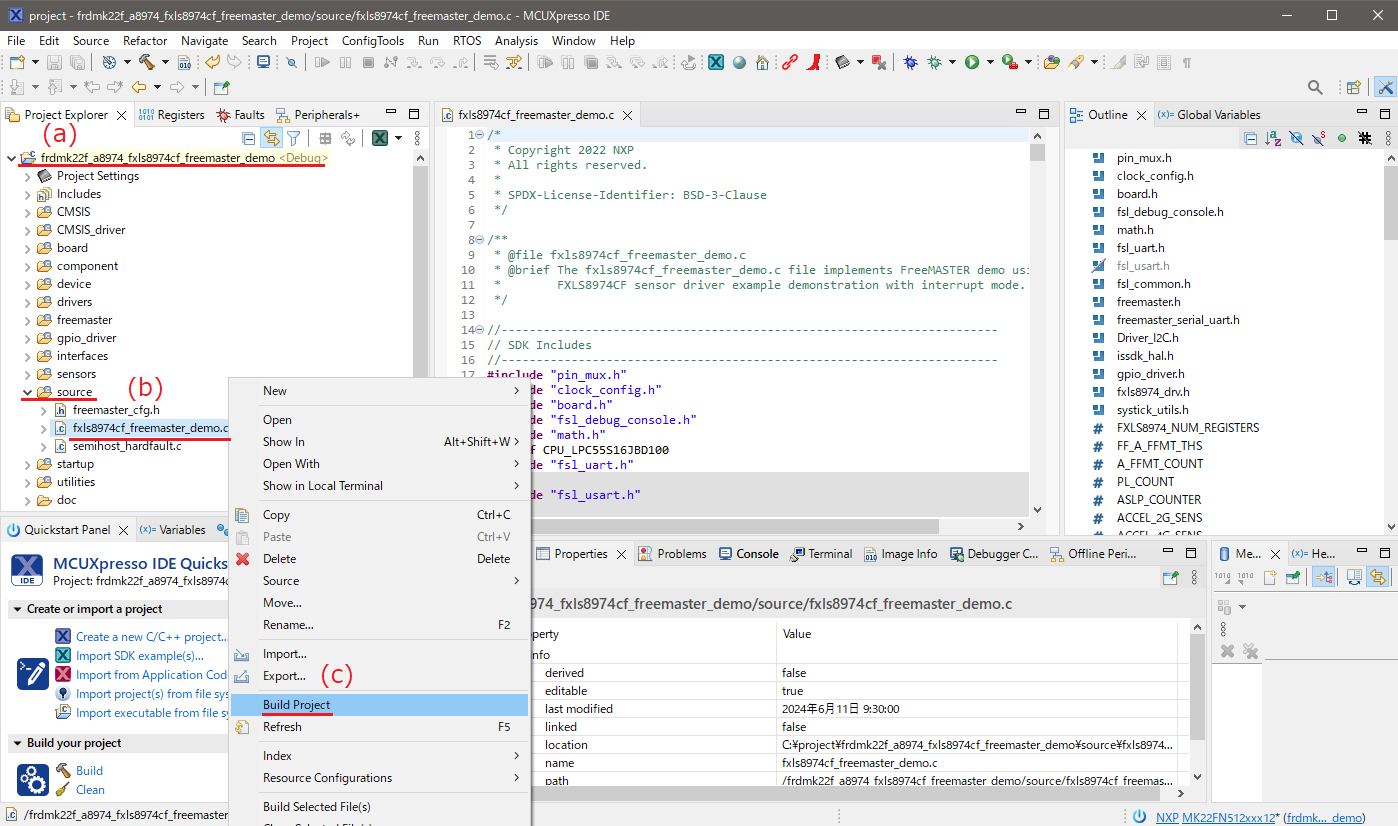The width and height of the screenshot is (1398, 826).
Task: Click the Clean link in Quickstart Panel
Action: (90, 789)
